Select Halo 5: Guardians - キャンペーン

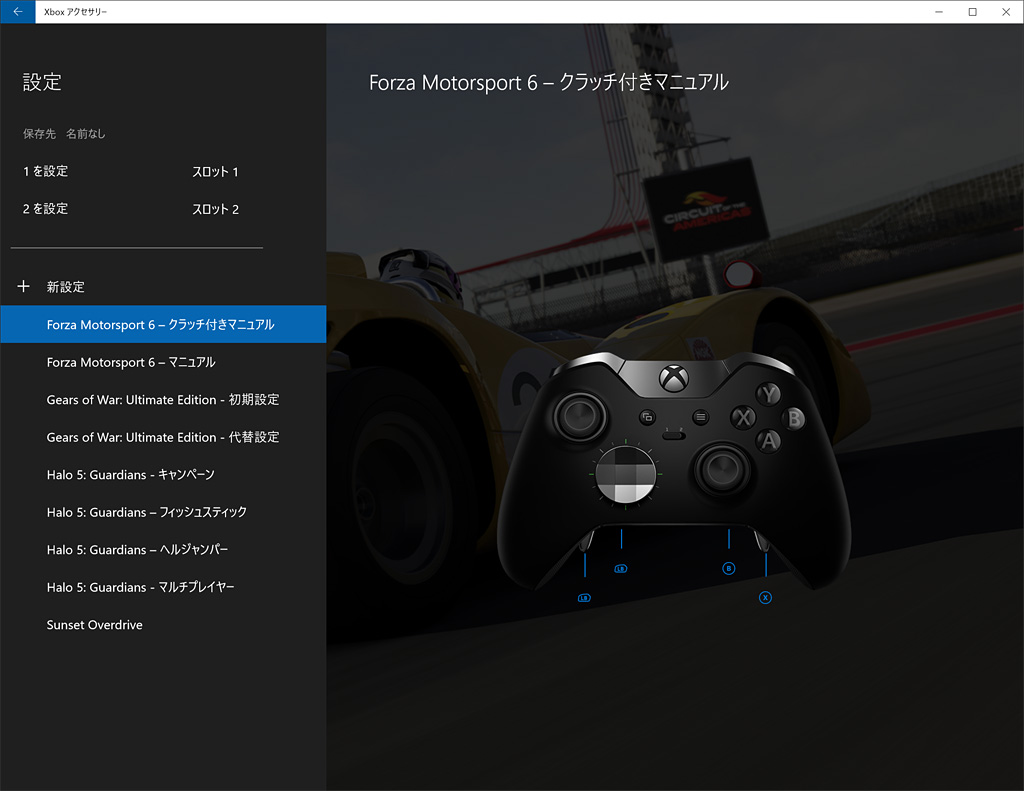[x=163, y=474]
